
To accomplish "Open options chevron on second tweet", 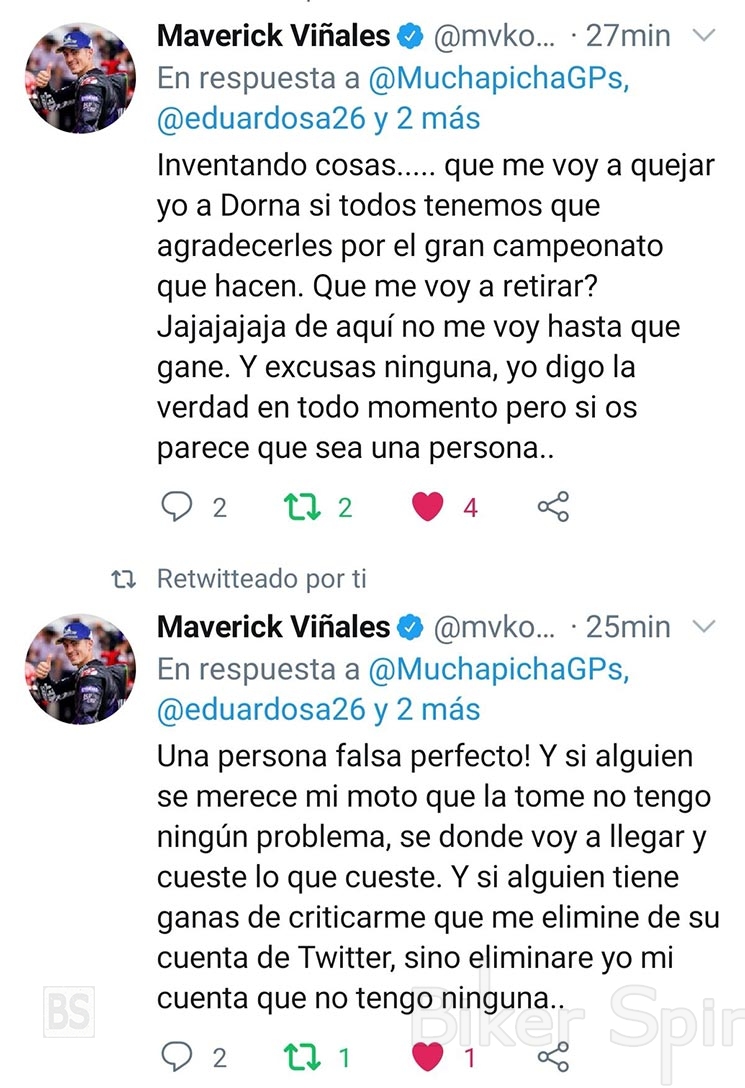I will pyautogui.click(x=704, y=627).
